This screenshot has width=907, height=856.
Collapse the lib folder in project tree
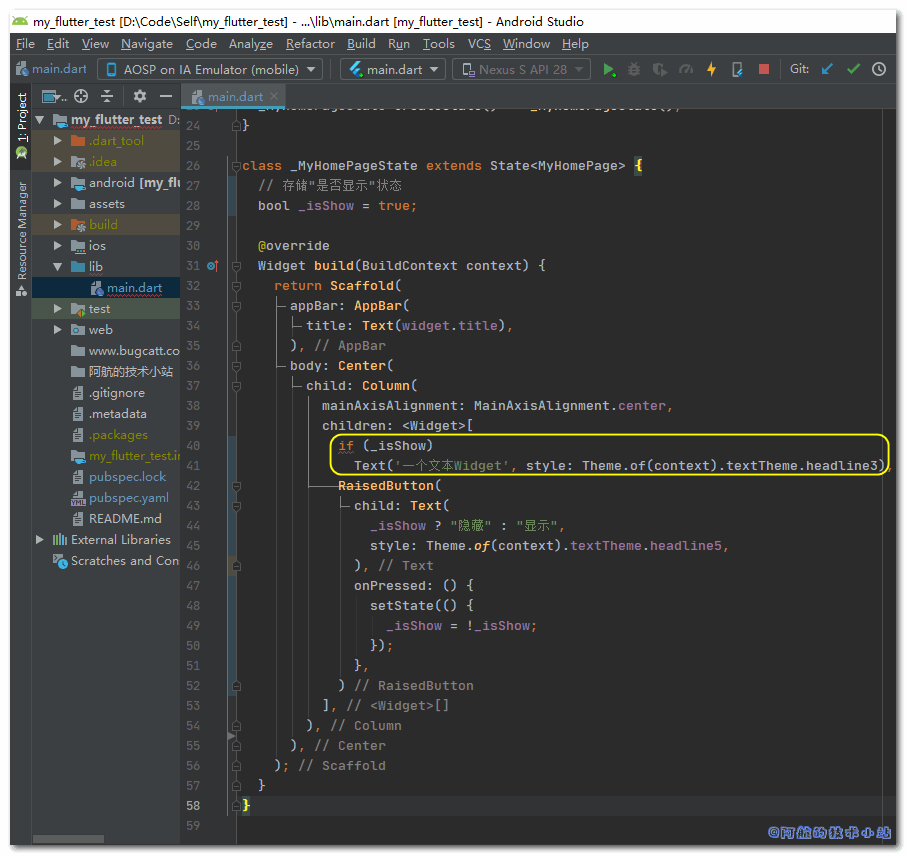[x=58, y=267]
